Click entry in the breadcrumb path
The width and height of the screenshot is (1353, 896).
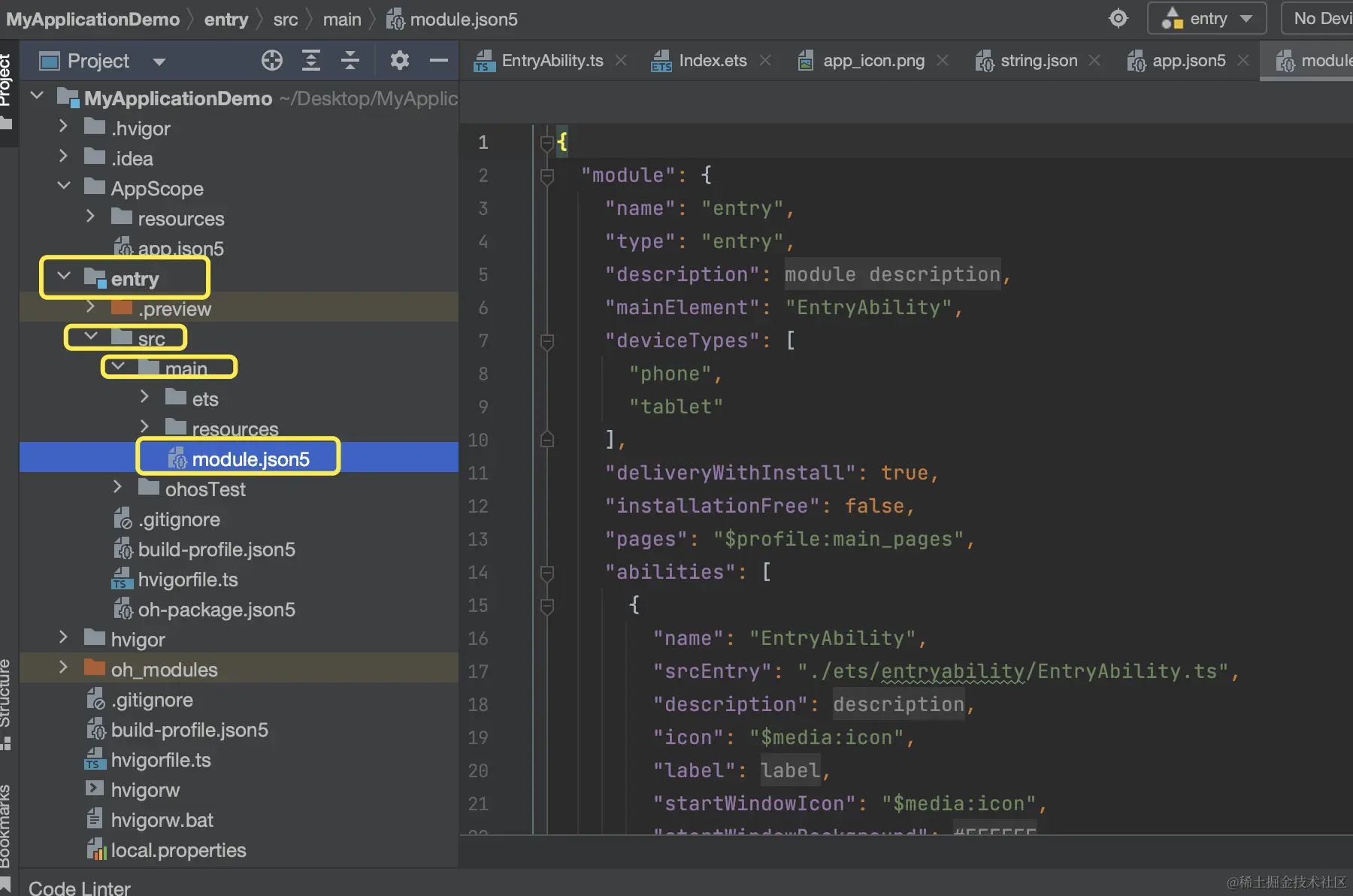[x=226, y=19]
